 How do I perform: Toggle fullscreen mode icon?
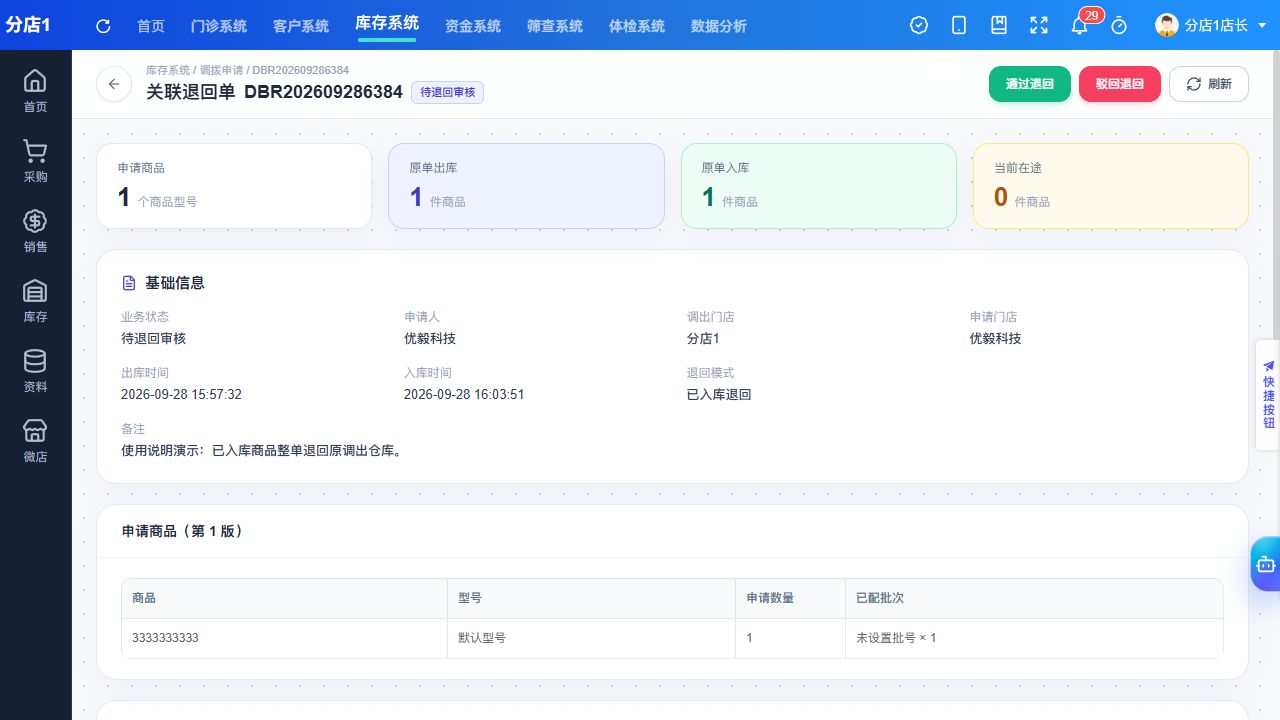point(1039,26)
